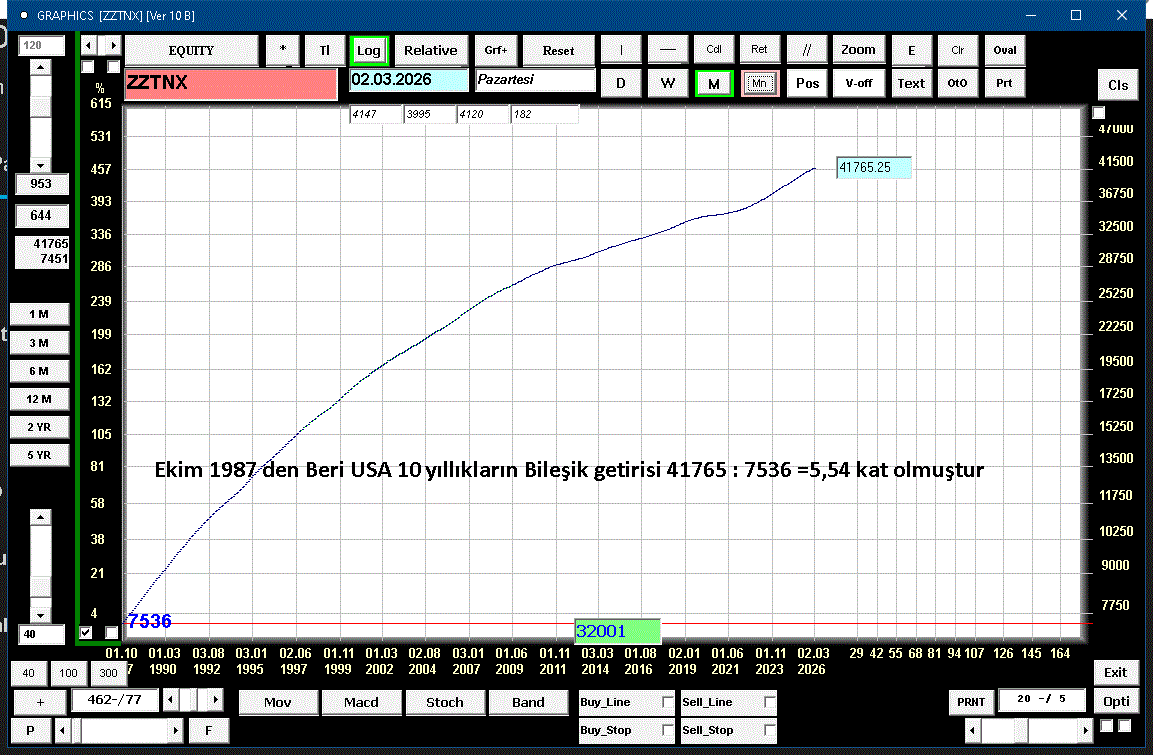Viewport: 1153px width, 755px height.
Task: Add the Macd indicator
Action: coord(361,702)
